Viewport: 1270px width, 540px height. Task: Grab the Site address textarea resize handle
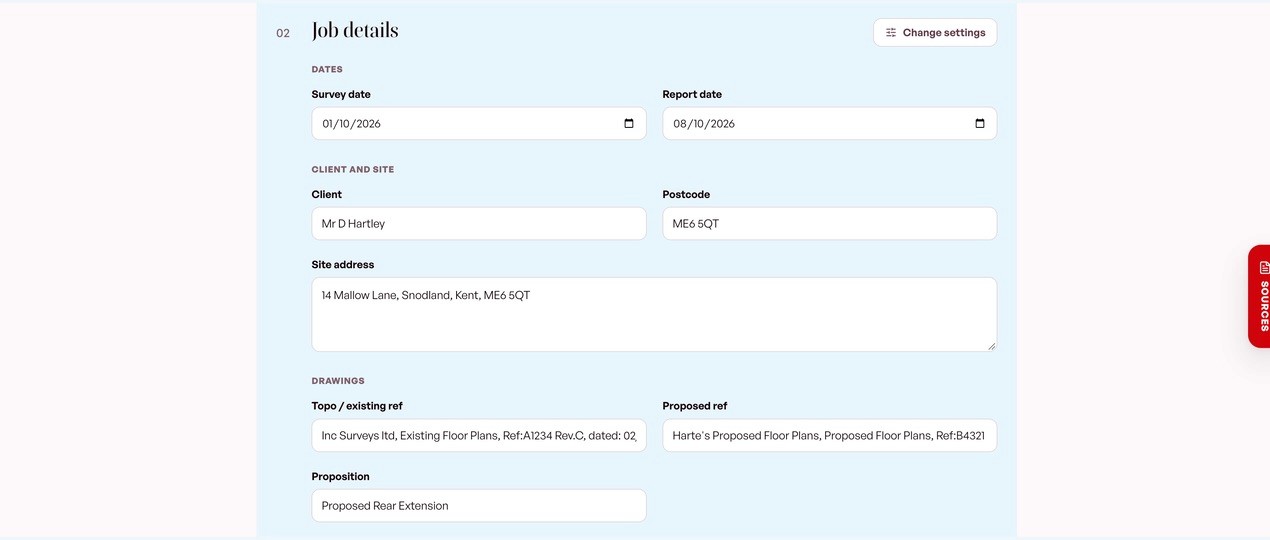point(991,346)
